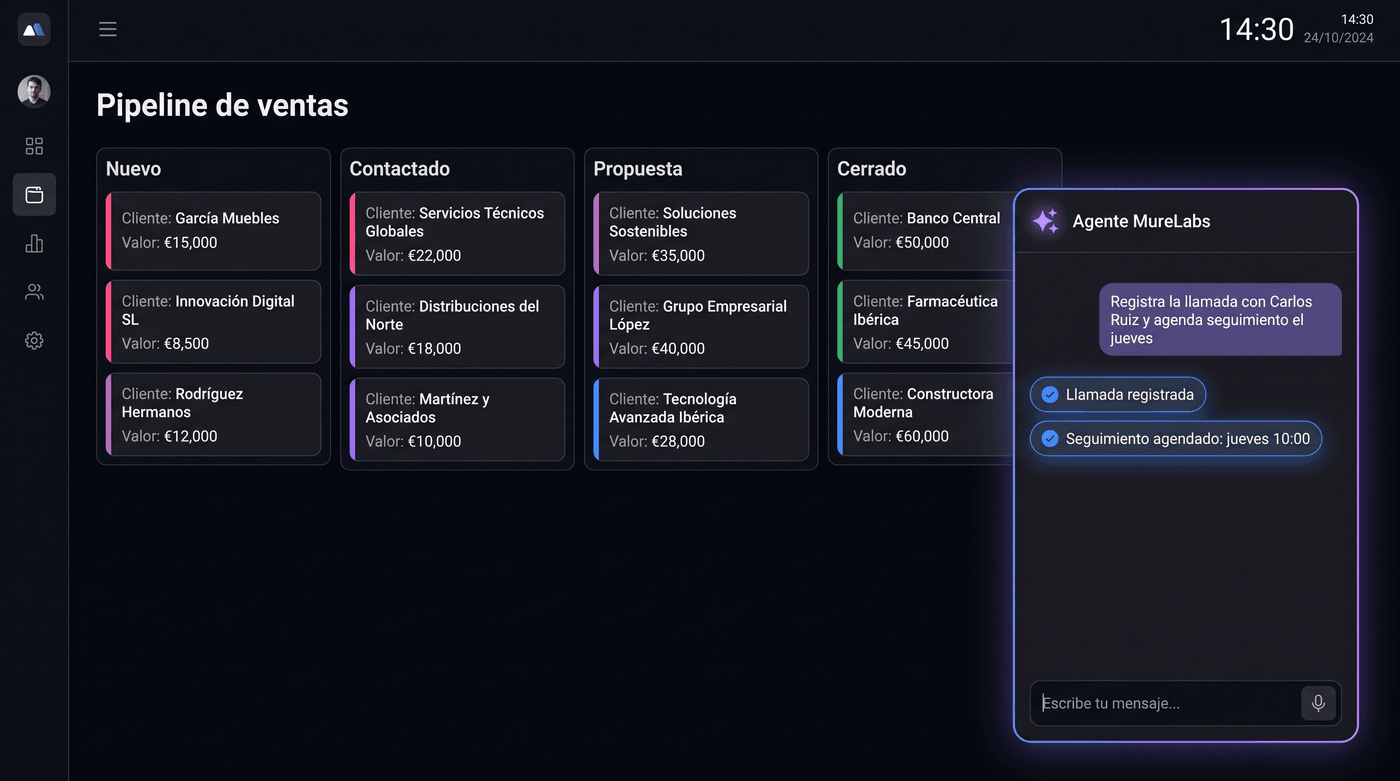Click the Propuesta column heading
1400x781 pixels.
coord(638,169)
